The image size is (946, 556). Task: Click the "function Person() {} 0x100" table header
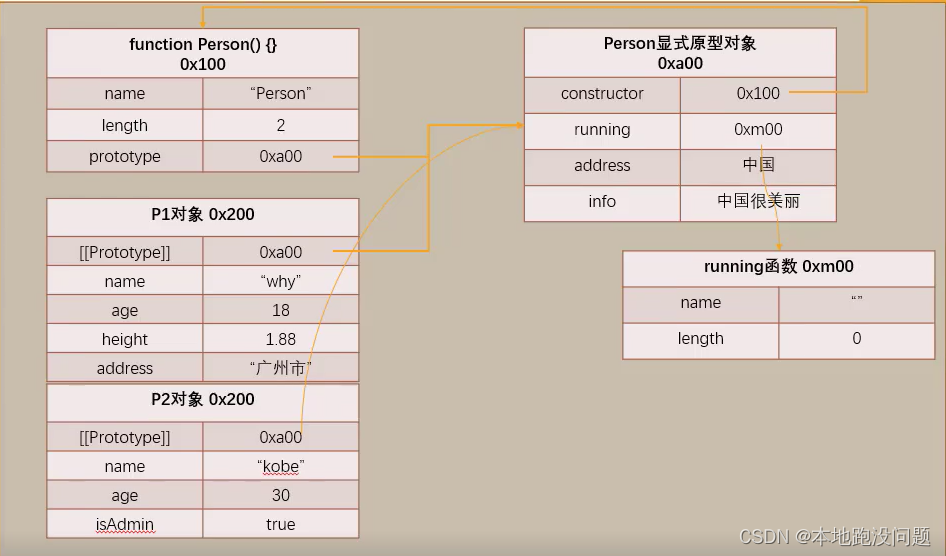point(203,54)
